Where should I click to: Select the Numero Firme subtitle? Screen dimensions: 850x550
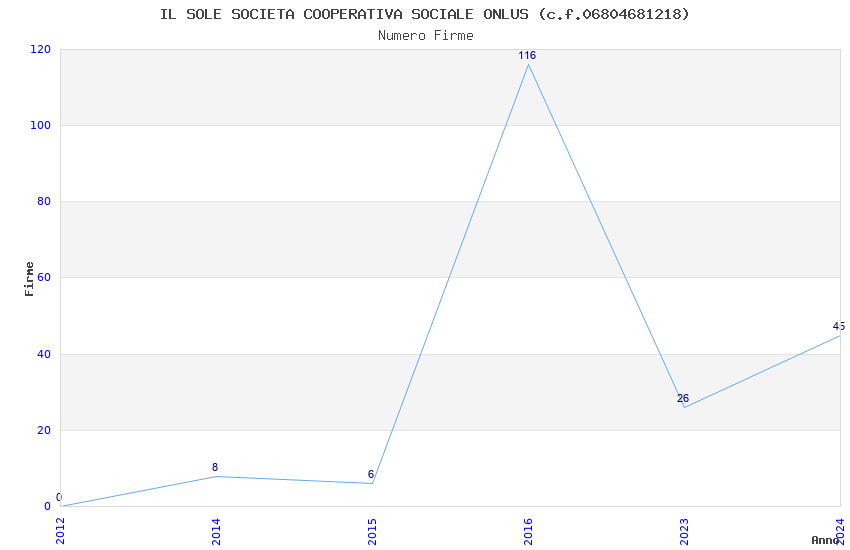(x=426, y=36)
